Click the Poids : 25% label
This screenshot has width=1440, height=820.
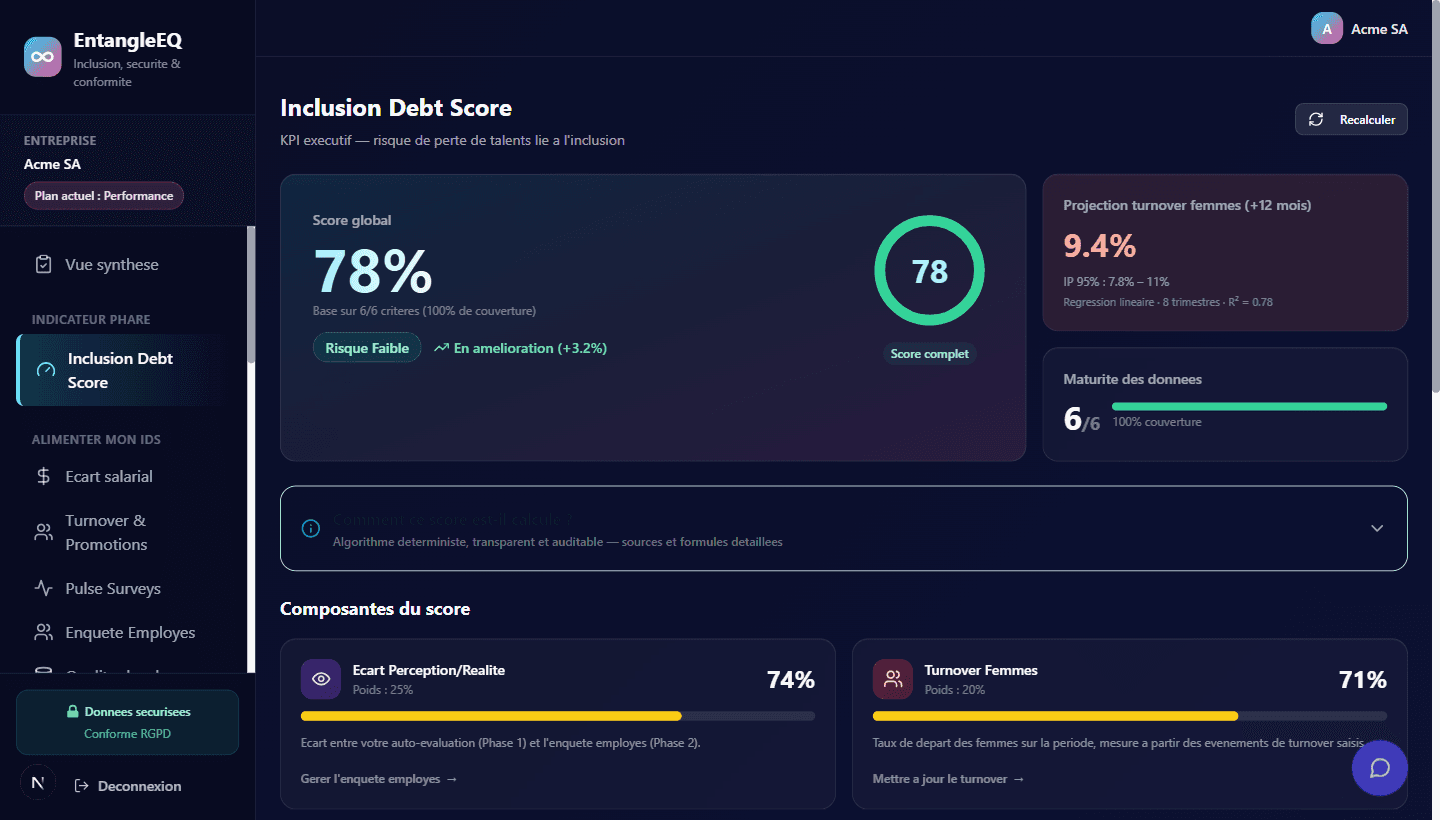(383, 690)
